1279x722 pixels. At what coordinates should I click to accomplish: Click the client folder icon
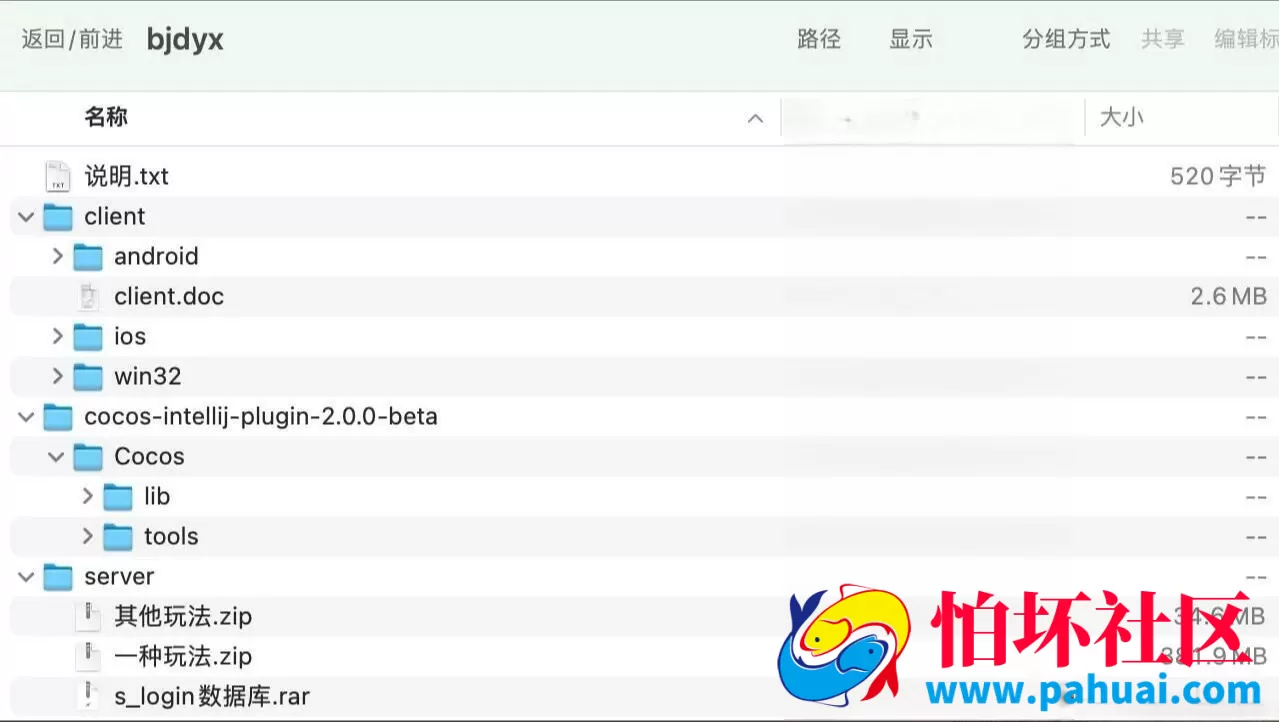[58, 217]
